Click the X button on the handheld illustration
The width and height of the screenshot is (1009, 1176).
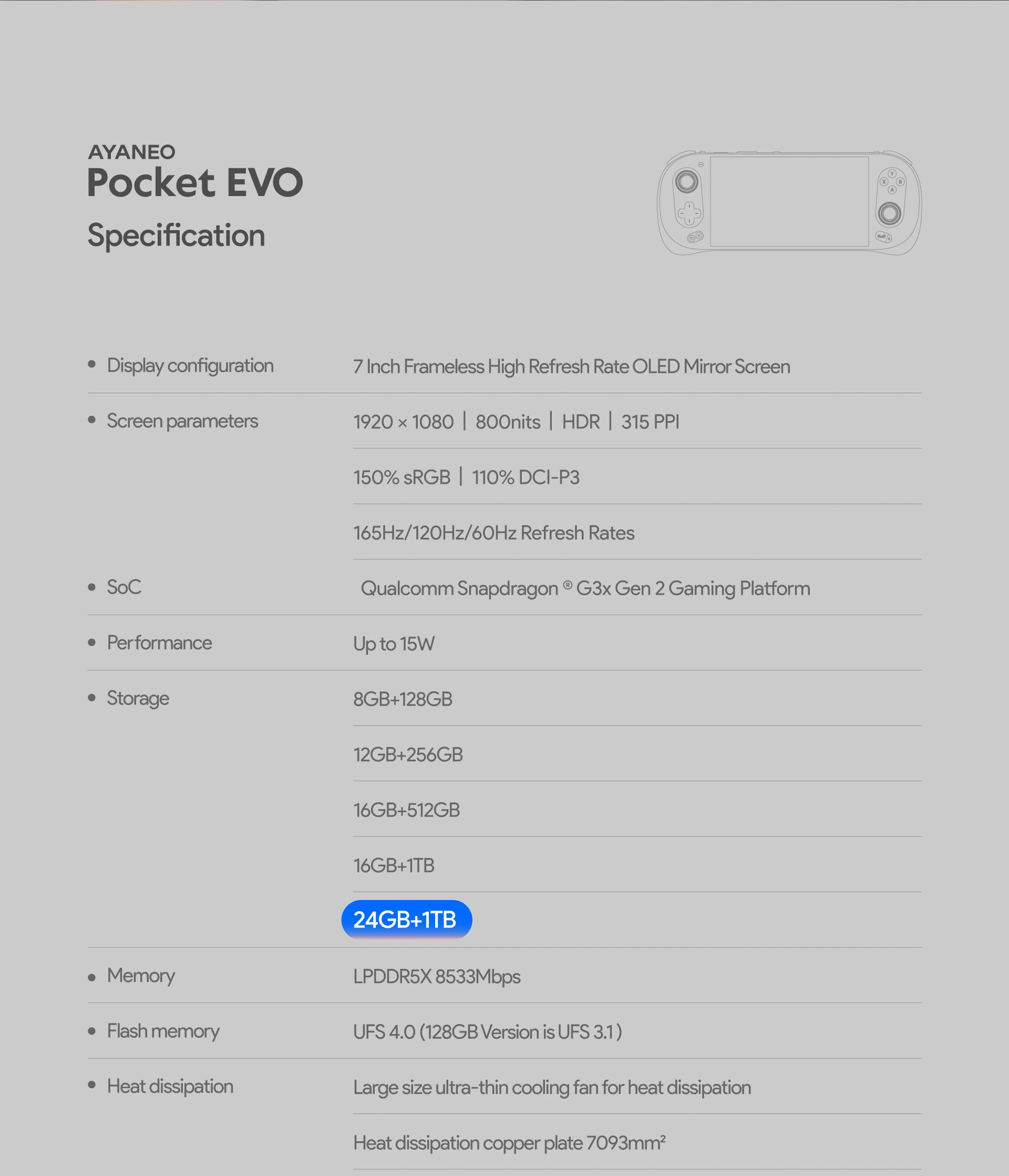(884, 181)
